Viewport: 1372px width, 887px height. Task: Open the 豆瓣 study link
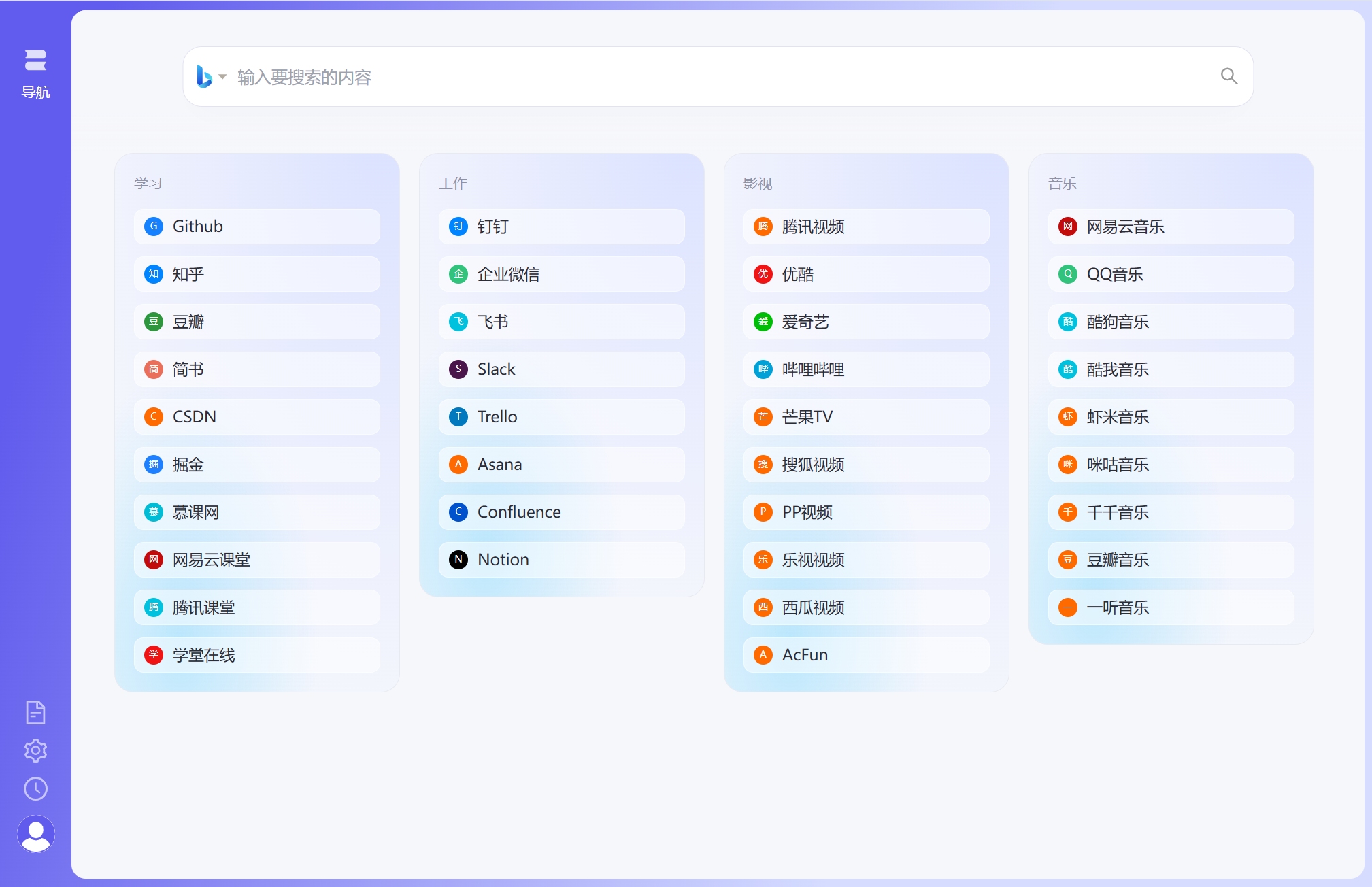[x=257, y=322]
